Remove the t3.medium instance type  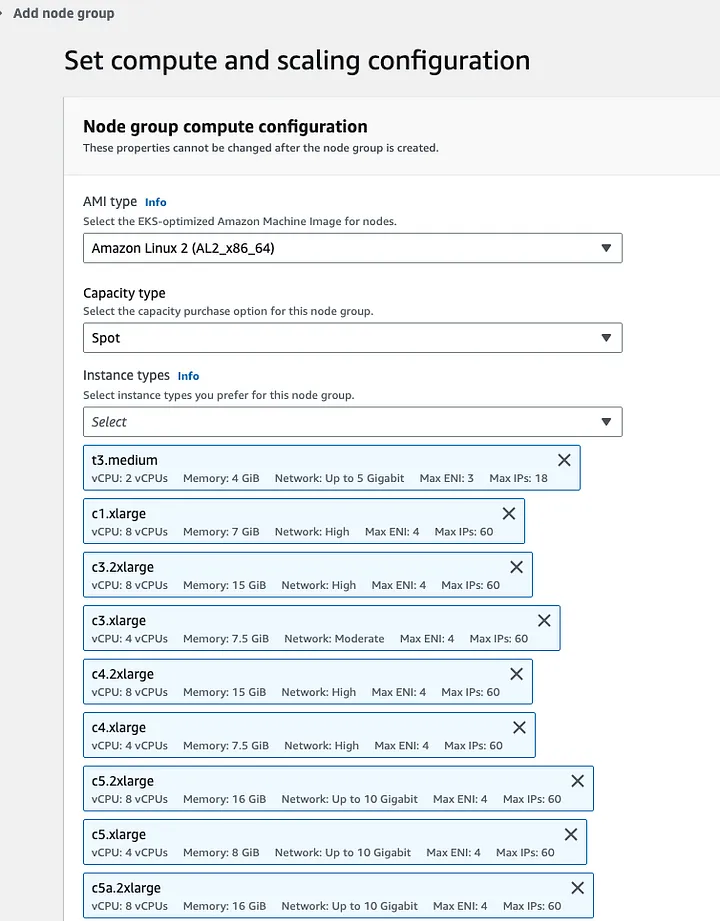[x=564, y=460]
